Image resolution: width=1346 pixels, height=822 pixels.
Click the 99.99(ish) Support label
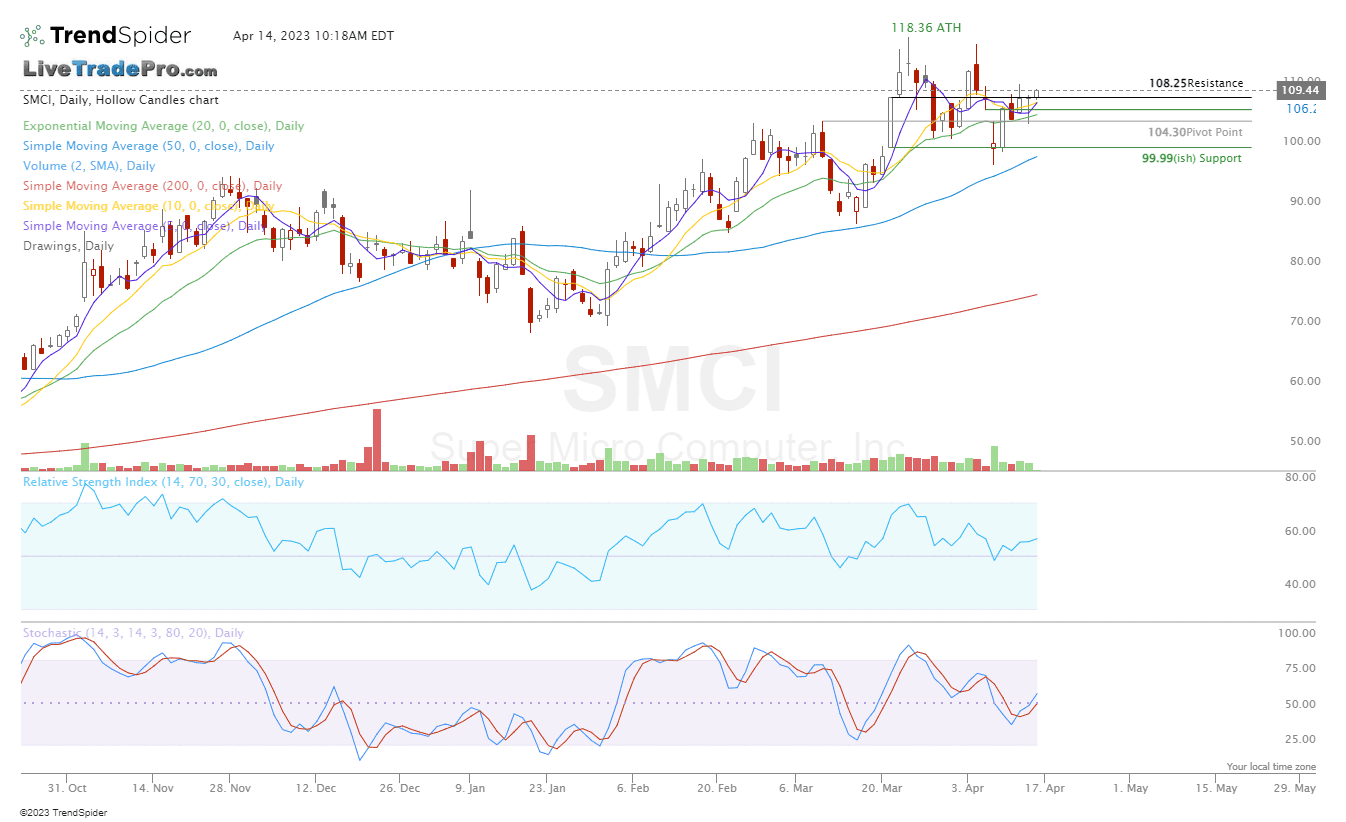pyautogui.click(x=1191, y=158)
